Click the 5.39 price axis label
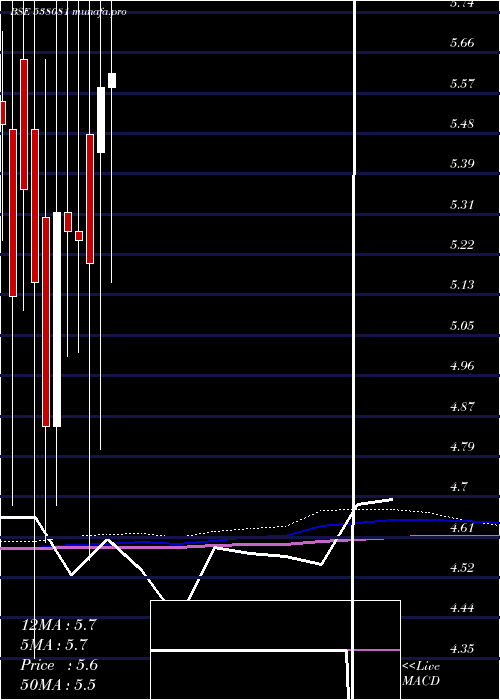500x700 pixels. point(462,164)
